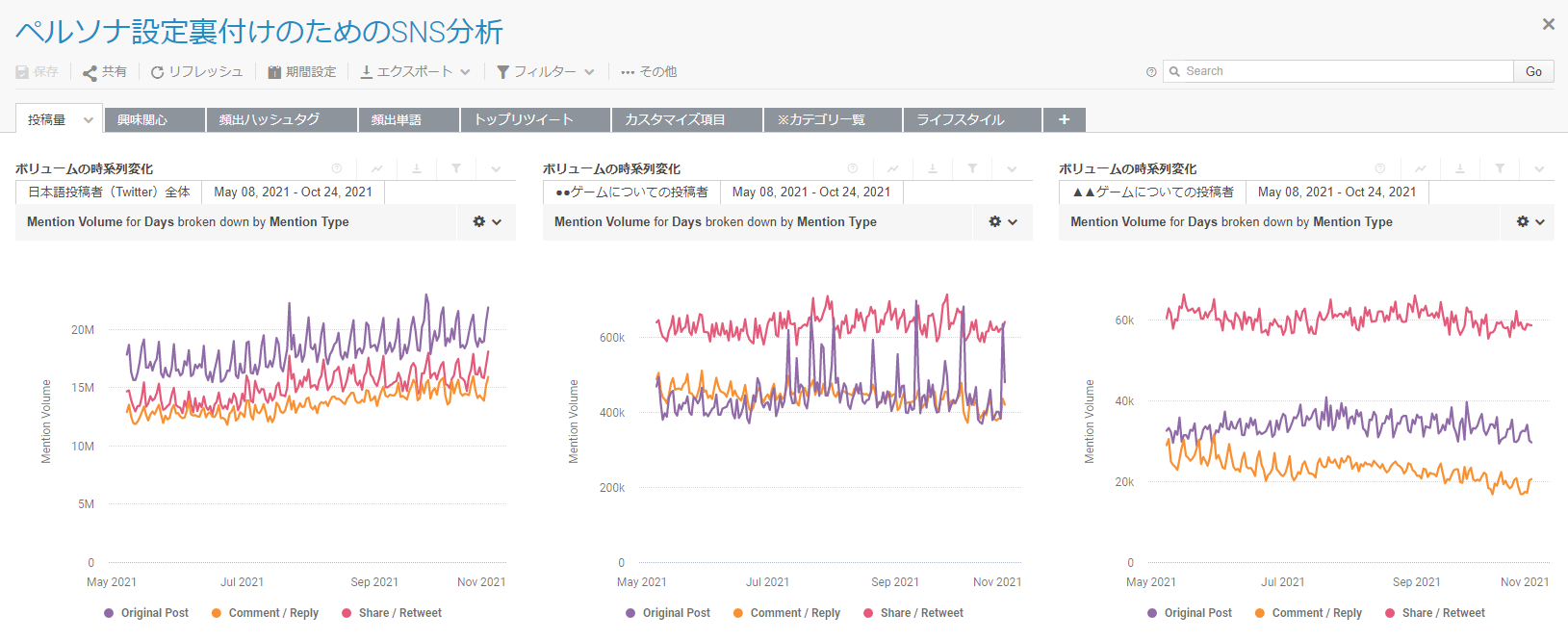Open the chevron menu in first chart header

click(496, 168)
